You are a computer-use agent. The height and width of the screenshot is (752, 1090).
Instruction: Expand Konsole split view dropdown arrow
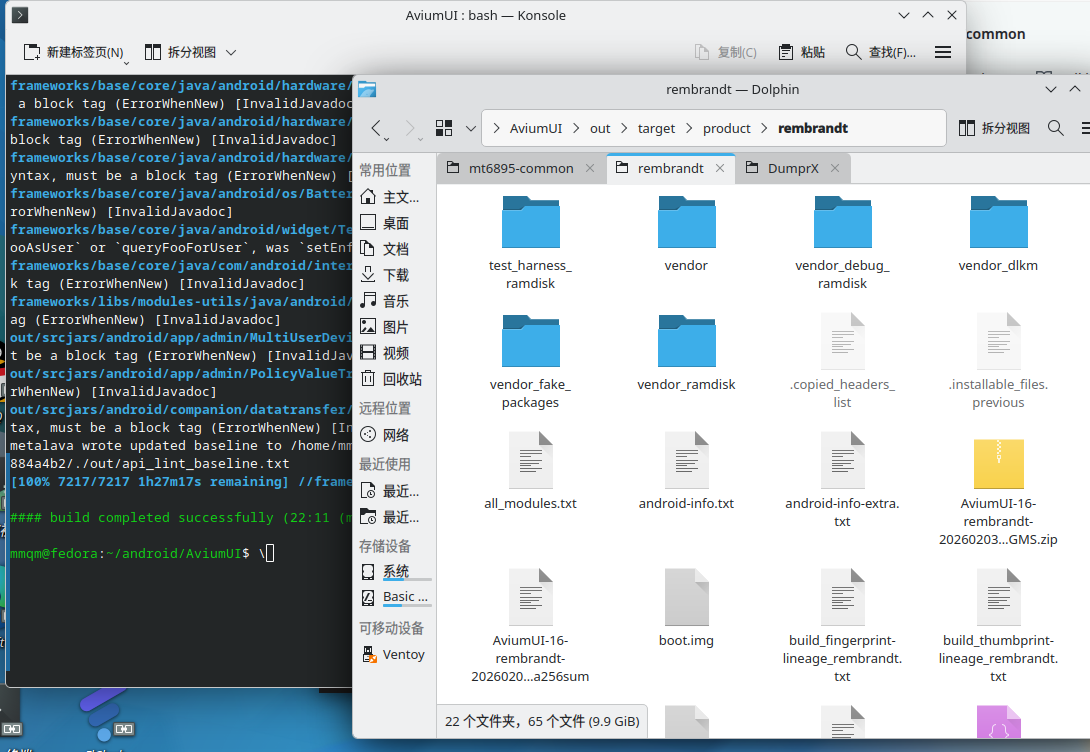pyautogui.click(x=231, y=52)
